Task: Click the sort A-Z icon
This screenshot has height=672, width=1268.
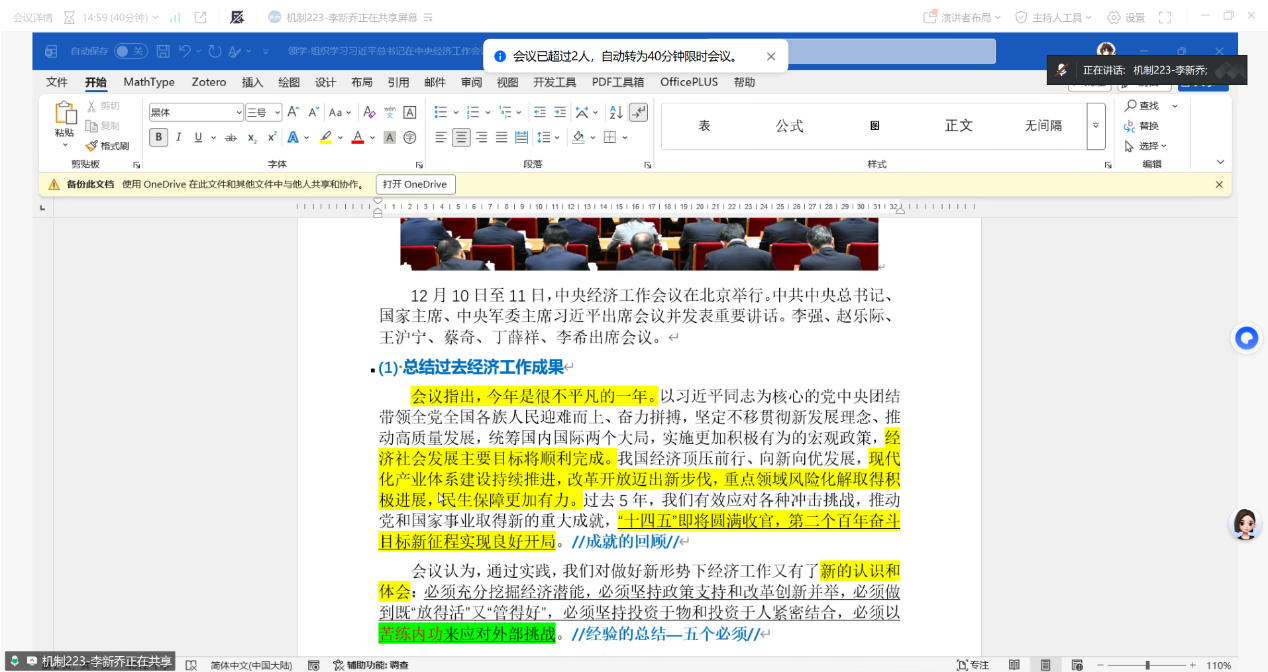Action: pyautogui.click(x=616, y=113)
